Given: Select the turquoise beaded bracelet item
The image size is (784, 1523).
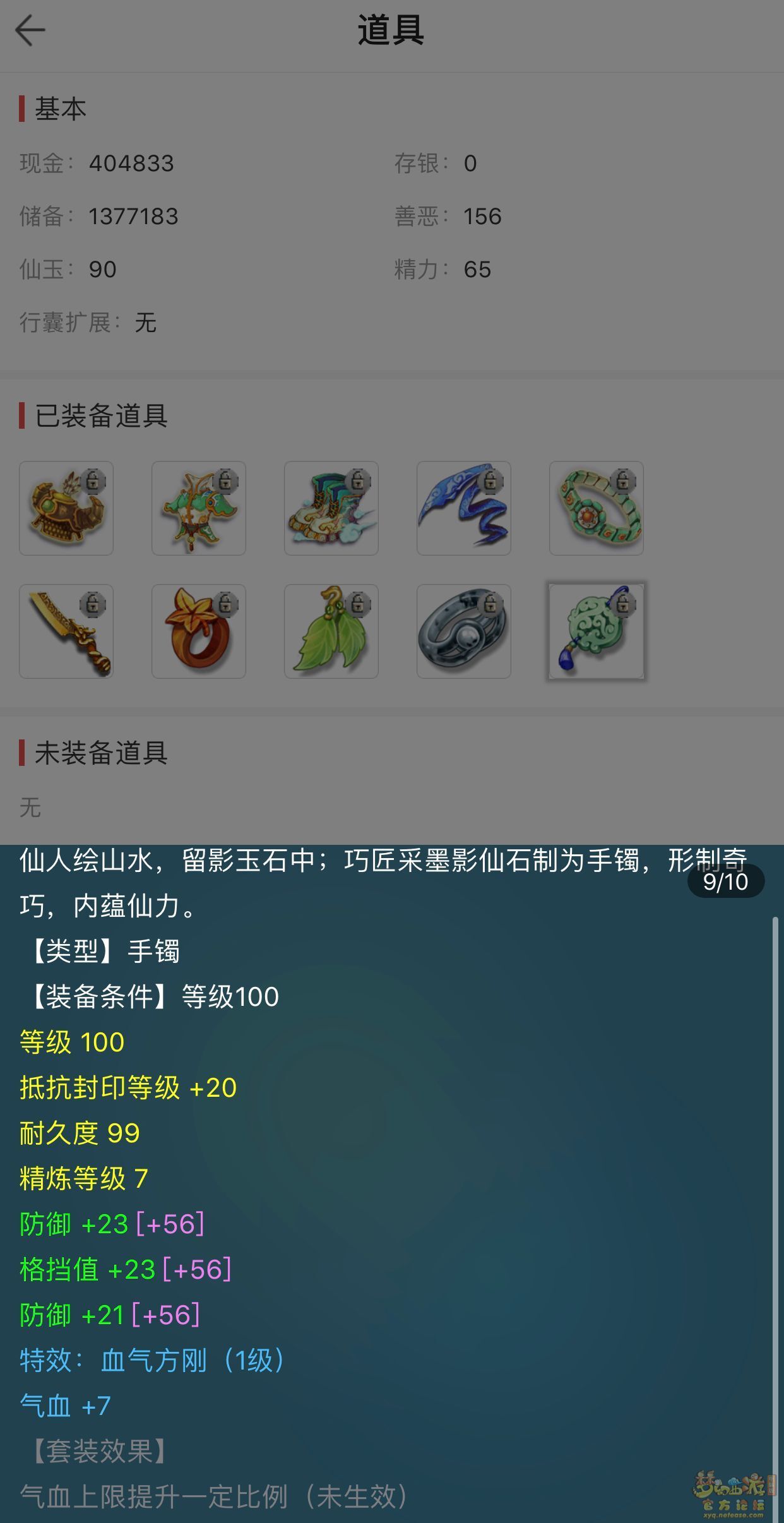Looking at the screenshot, I should tap(597, 508).
